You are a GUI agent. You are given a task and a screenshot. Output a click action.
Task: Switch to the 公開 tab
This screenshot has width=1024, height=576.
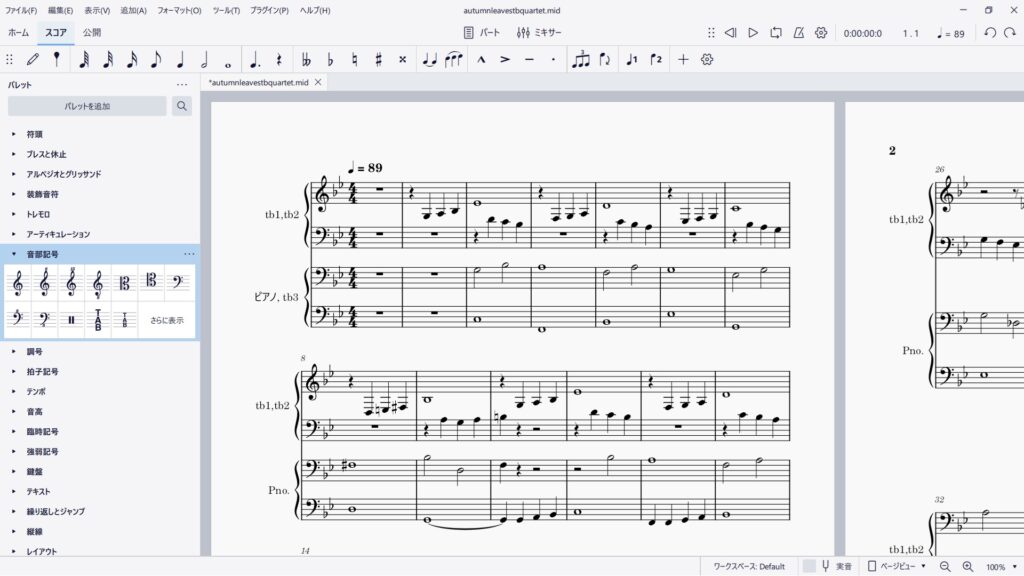click(x=92, y=32)
